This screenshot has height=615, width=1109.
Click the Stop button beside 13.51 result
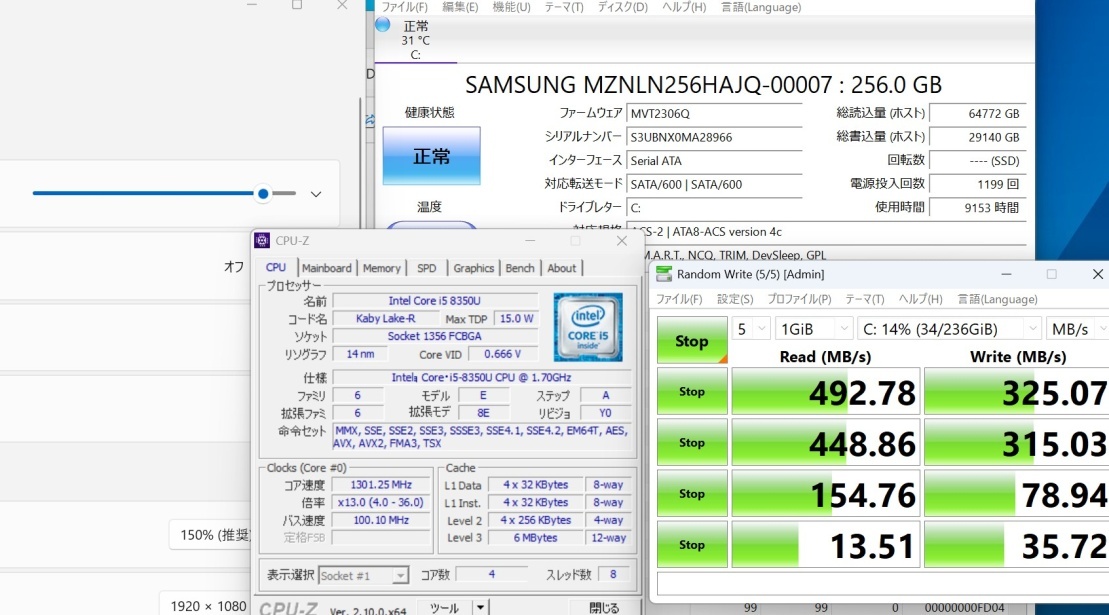click(x=692, y=544)
